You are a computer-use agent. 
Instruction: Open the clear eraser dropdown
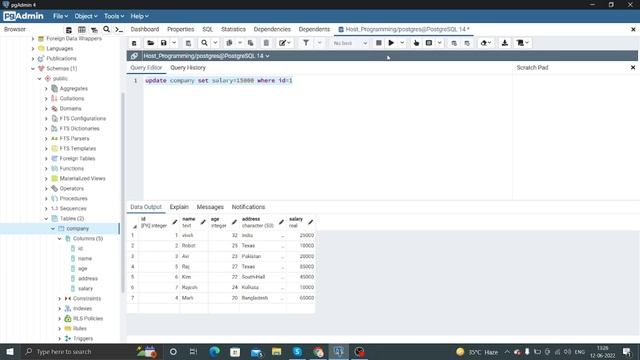(x=486, y=43)
